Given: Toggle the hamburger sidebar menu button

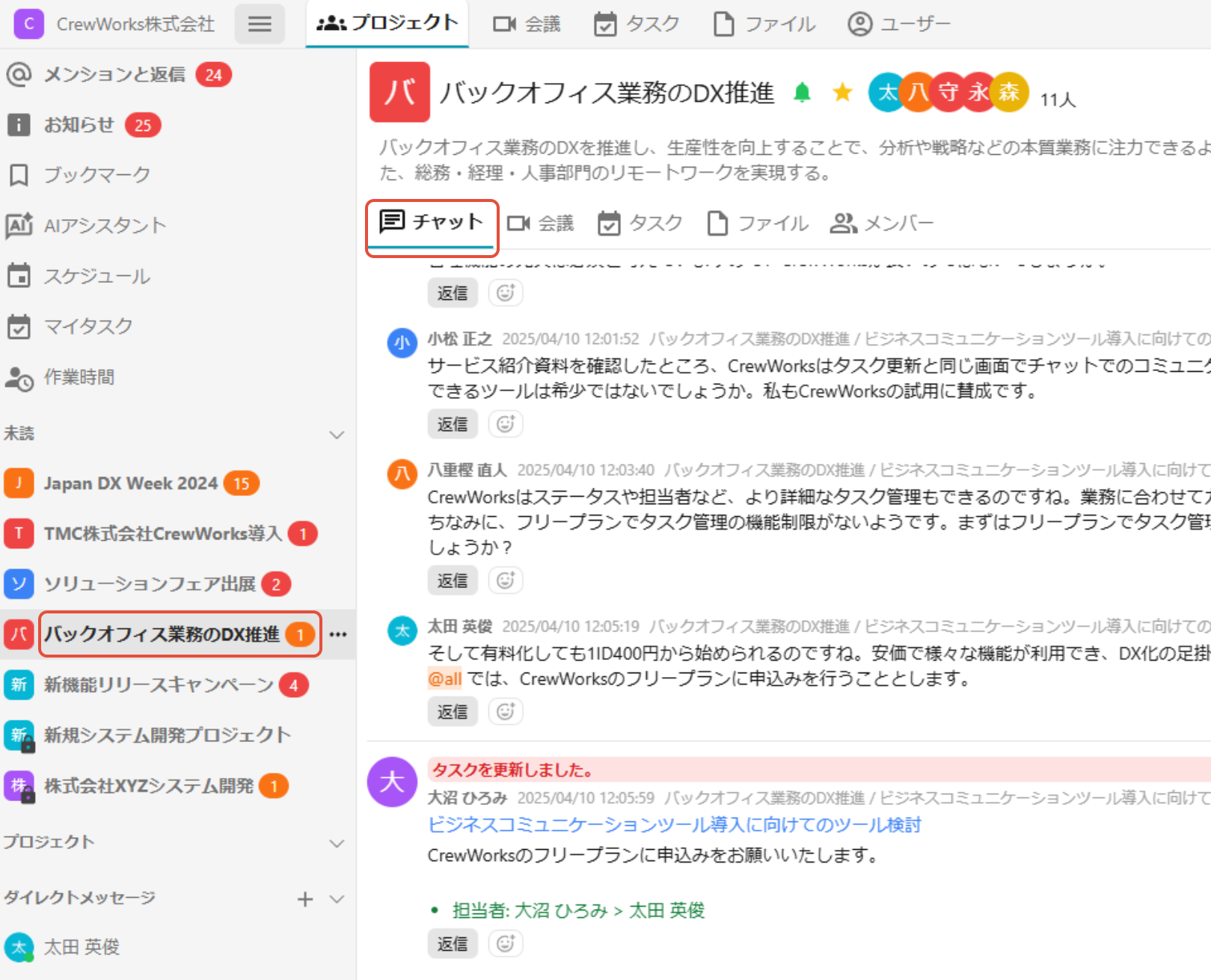Looking at the screenshot, I should [x=260, y=24].
